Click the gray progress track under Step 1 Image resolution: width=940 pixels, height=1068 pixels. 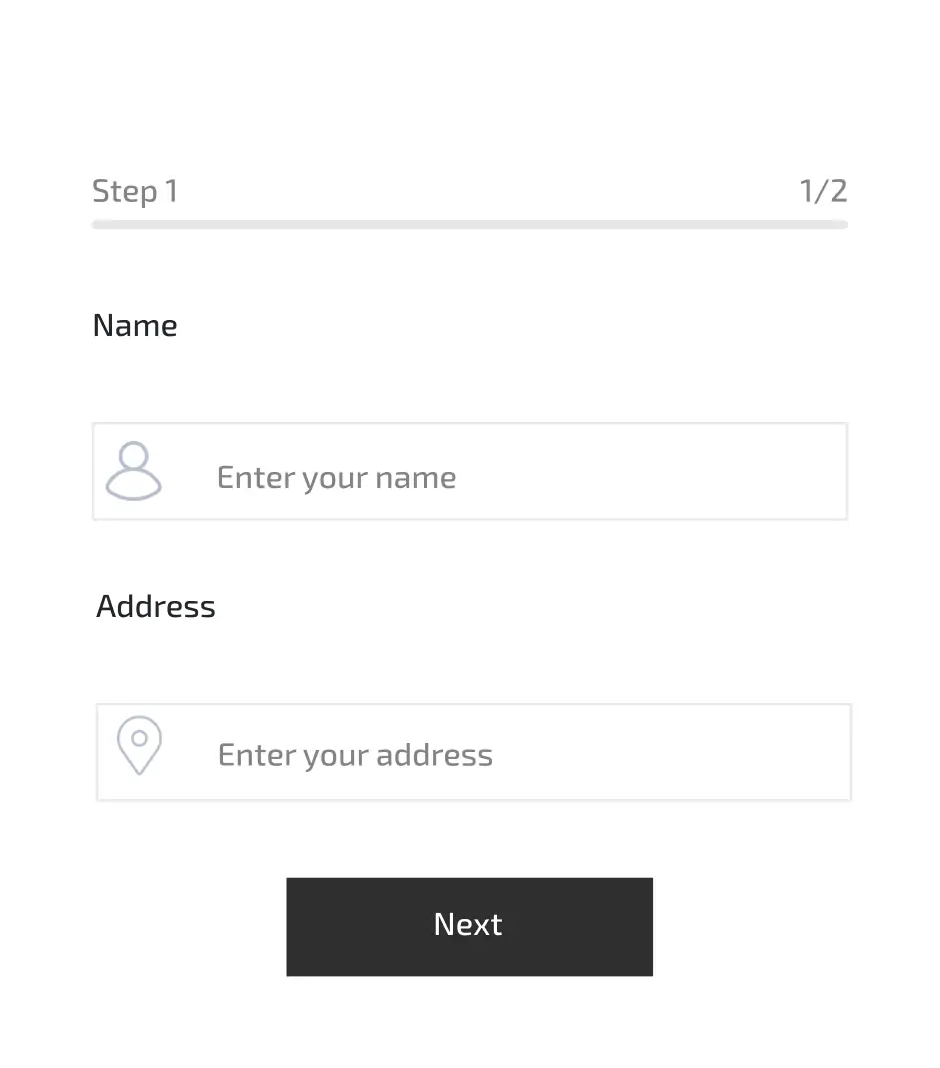pos(470,225)
